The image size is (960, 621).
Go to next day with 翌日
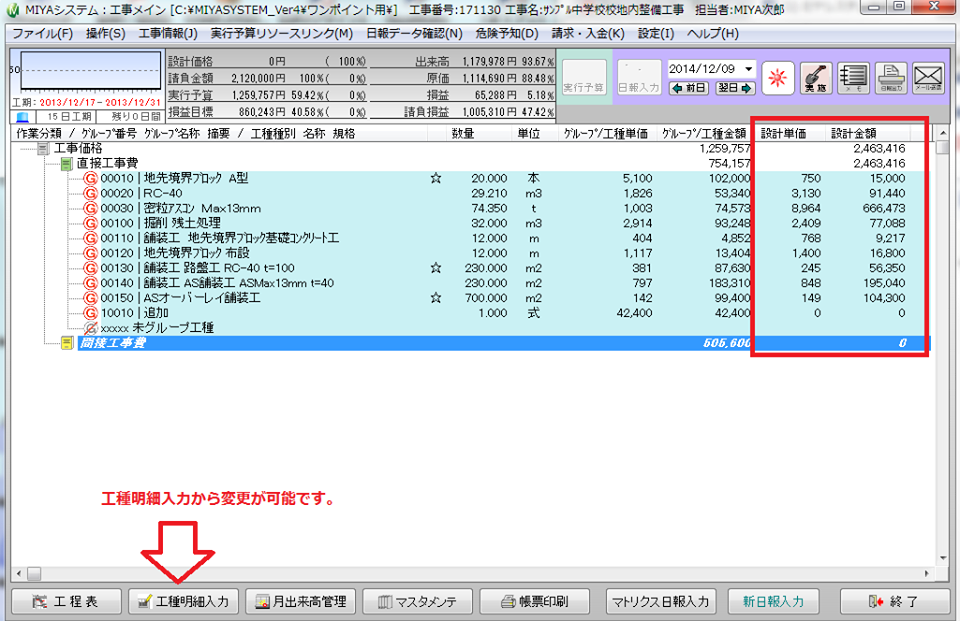(735, 88)
